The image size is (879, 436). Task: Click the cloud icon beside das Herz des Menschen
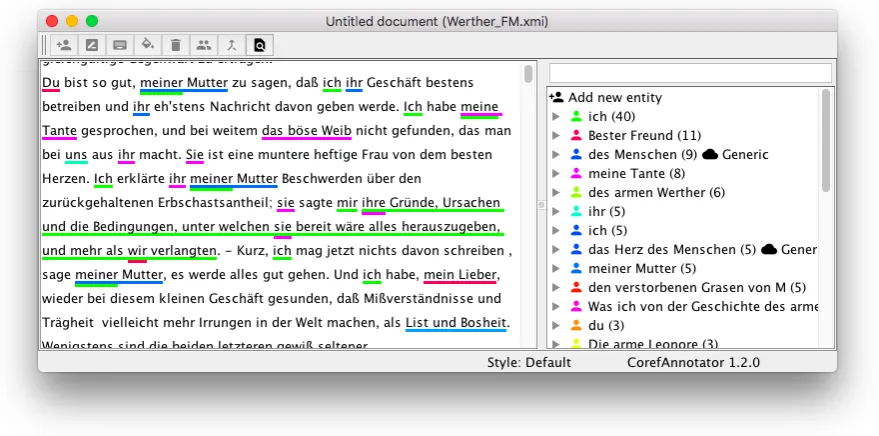pyautogui.click(x=769, y=250)
